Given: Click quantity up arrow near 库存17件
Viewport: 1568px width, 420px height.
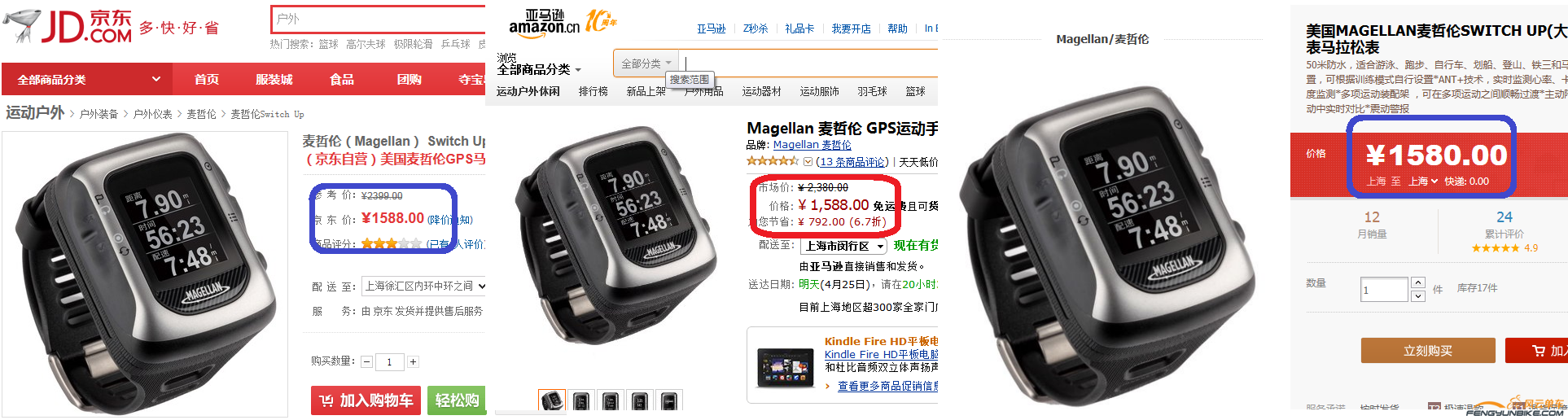Looking at the screenshot, I should pyautogui.click(x=1418, y=283).
